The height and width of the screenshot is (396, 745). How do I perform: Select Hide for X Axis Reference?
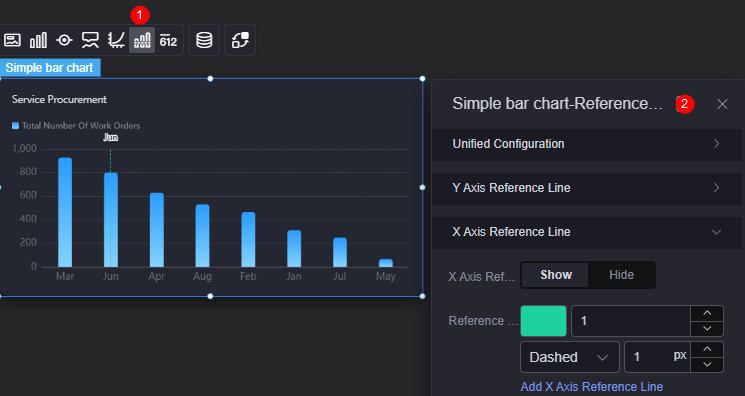click(x=621, y=275)
